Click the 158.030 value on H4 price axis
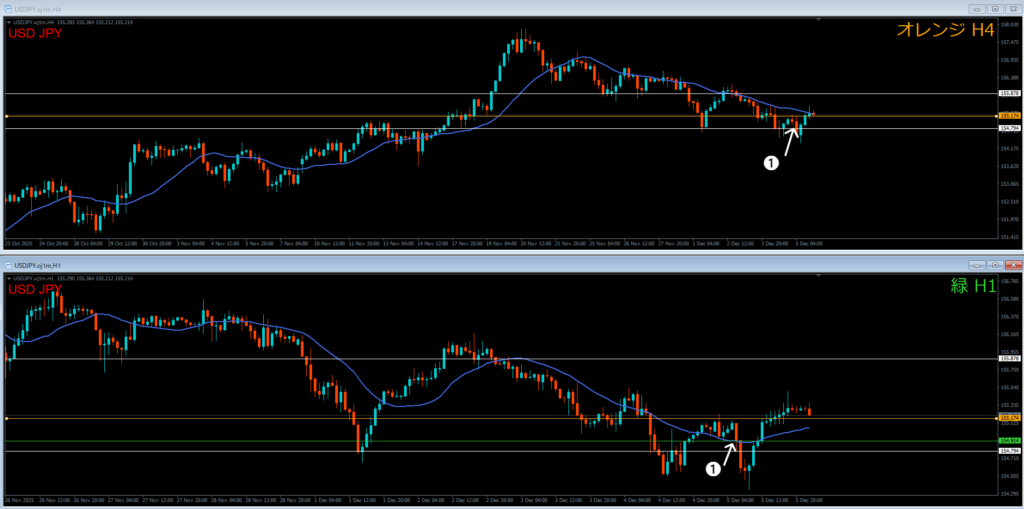This screenshot has width=1024, height=509. point(1010,23)
